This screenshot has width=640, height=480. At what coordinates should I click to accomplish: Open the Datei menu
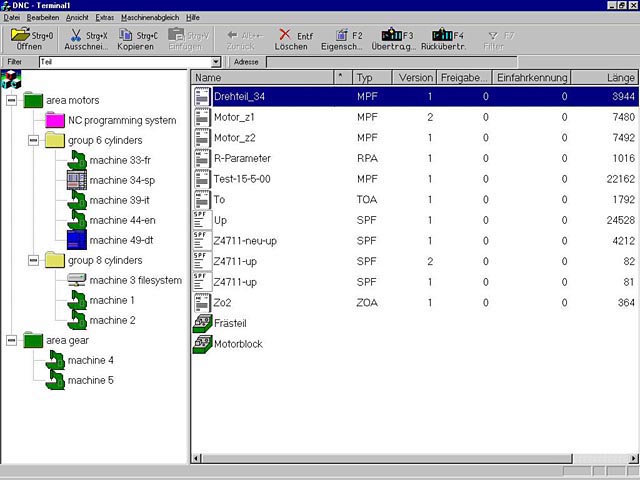click(x=11, y=18)
